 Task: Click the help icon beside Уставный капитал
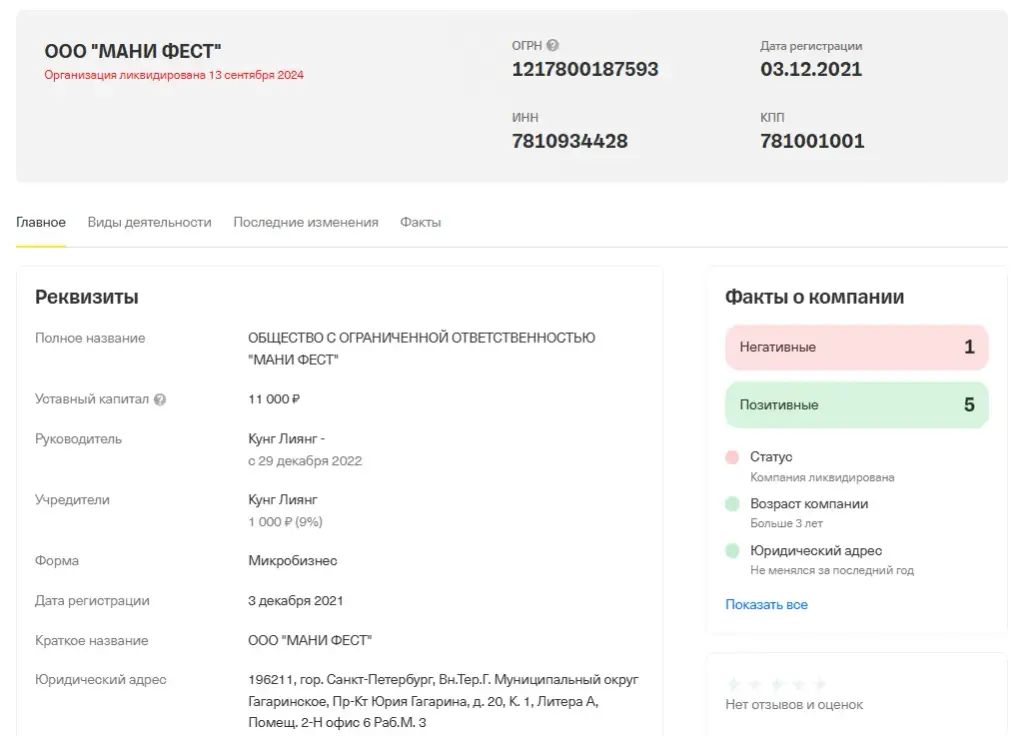[x=160, y=399]
